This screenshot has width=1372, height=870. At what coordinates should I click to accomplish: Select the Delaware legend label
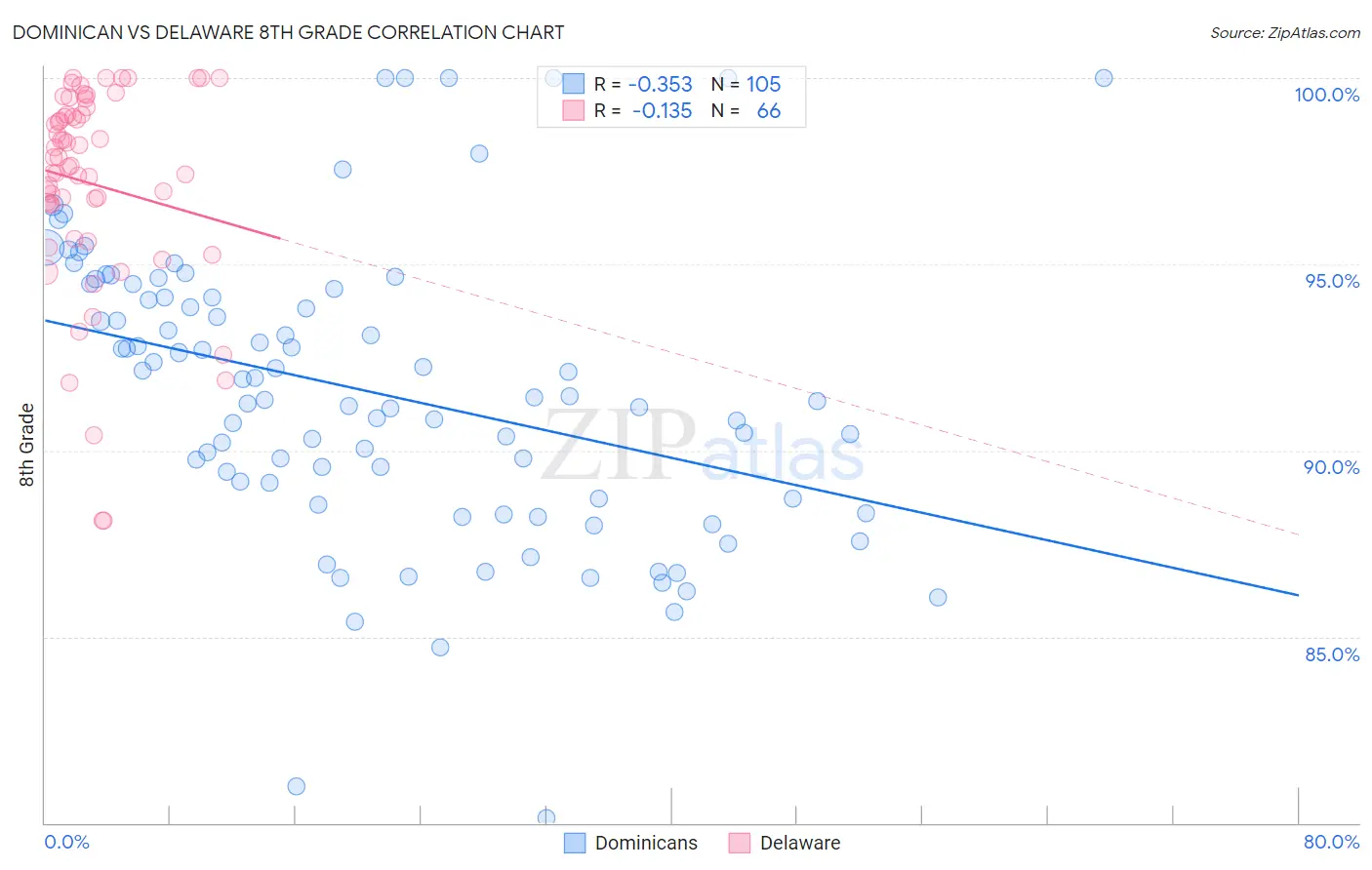(800, 843)
